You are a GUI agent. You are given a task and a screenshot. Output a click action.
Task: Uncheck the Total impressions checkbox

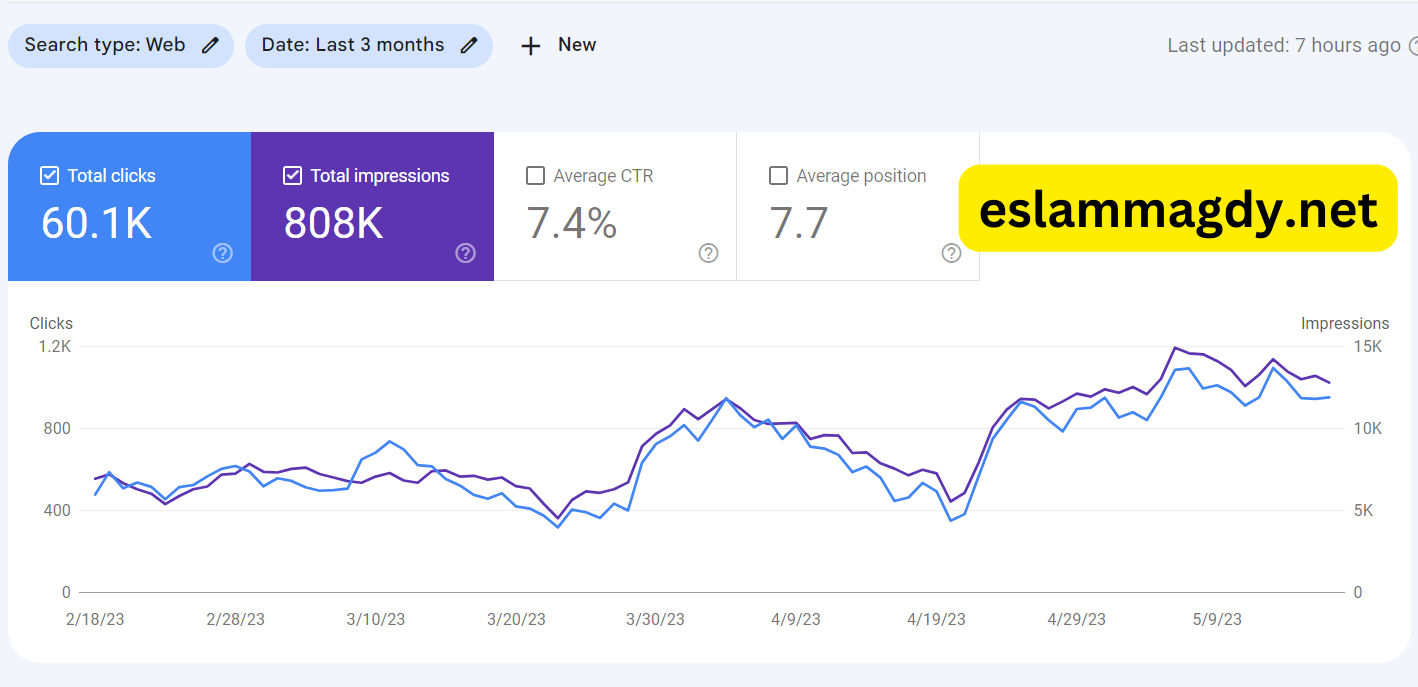pyautogui.click(x=292, y=176)
